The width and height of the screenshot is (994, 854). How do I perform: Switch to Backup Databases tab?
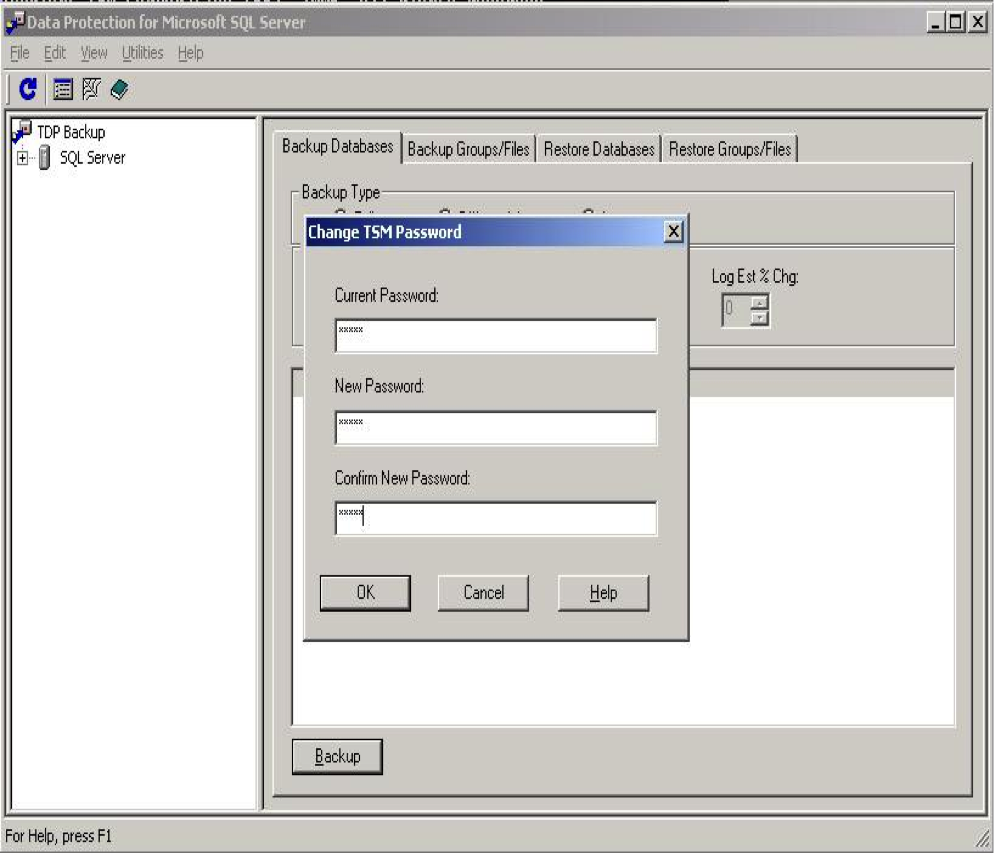click(x=337, y=146)
